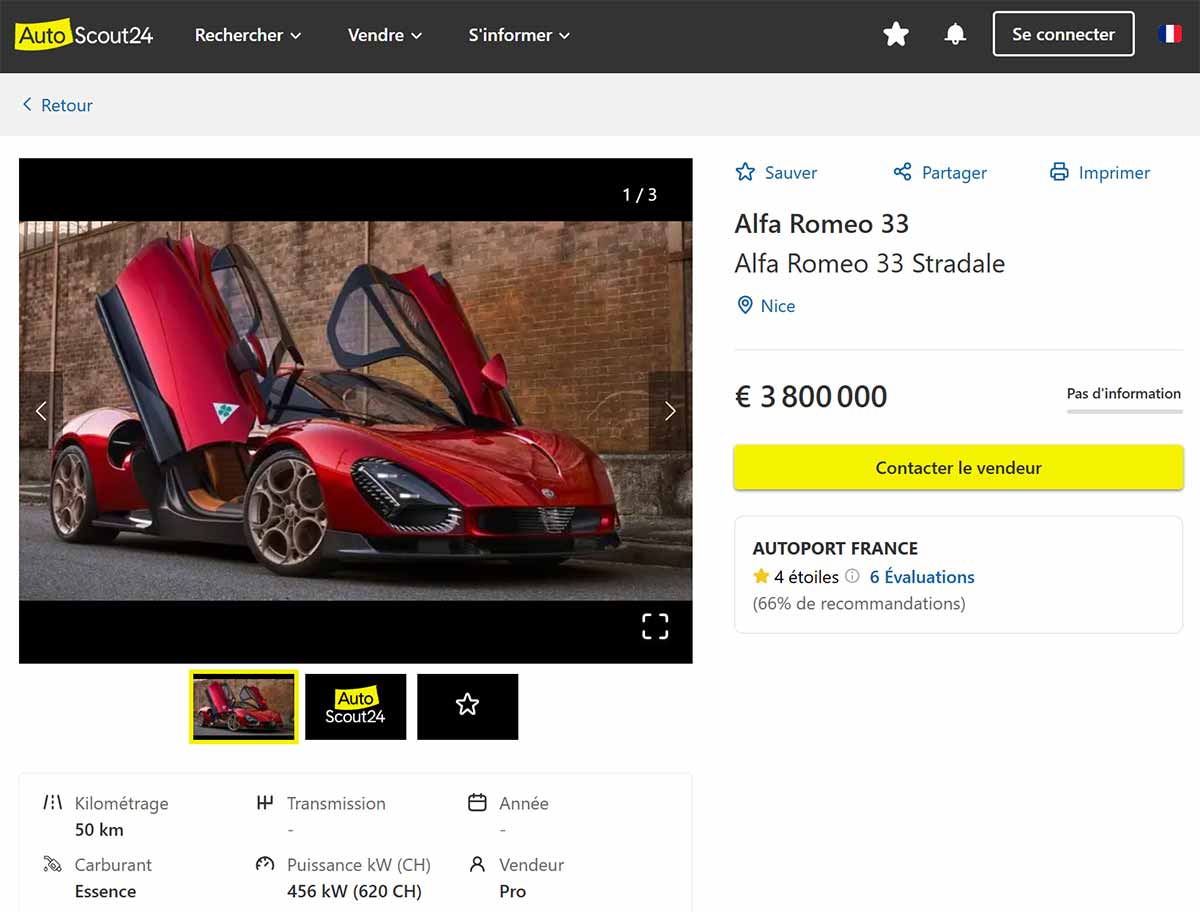Open the photo gallery in fullscreen
1200x912 pixels.
[655, 626]
